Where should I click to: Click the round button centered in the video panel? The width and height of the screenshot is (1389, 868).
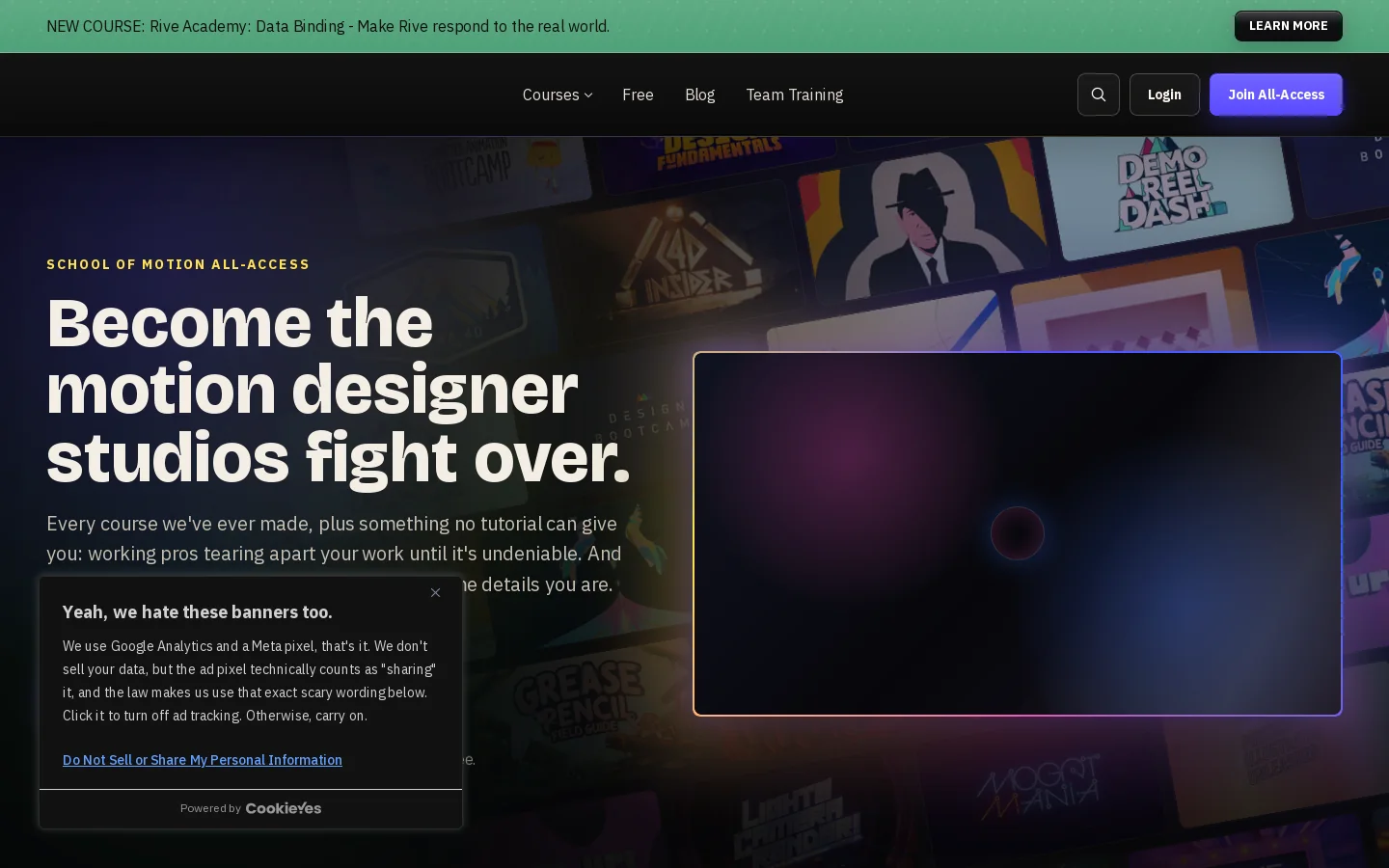coord(1018,533)
